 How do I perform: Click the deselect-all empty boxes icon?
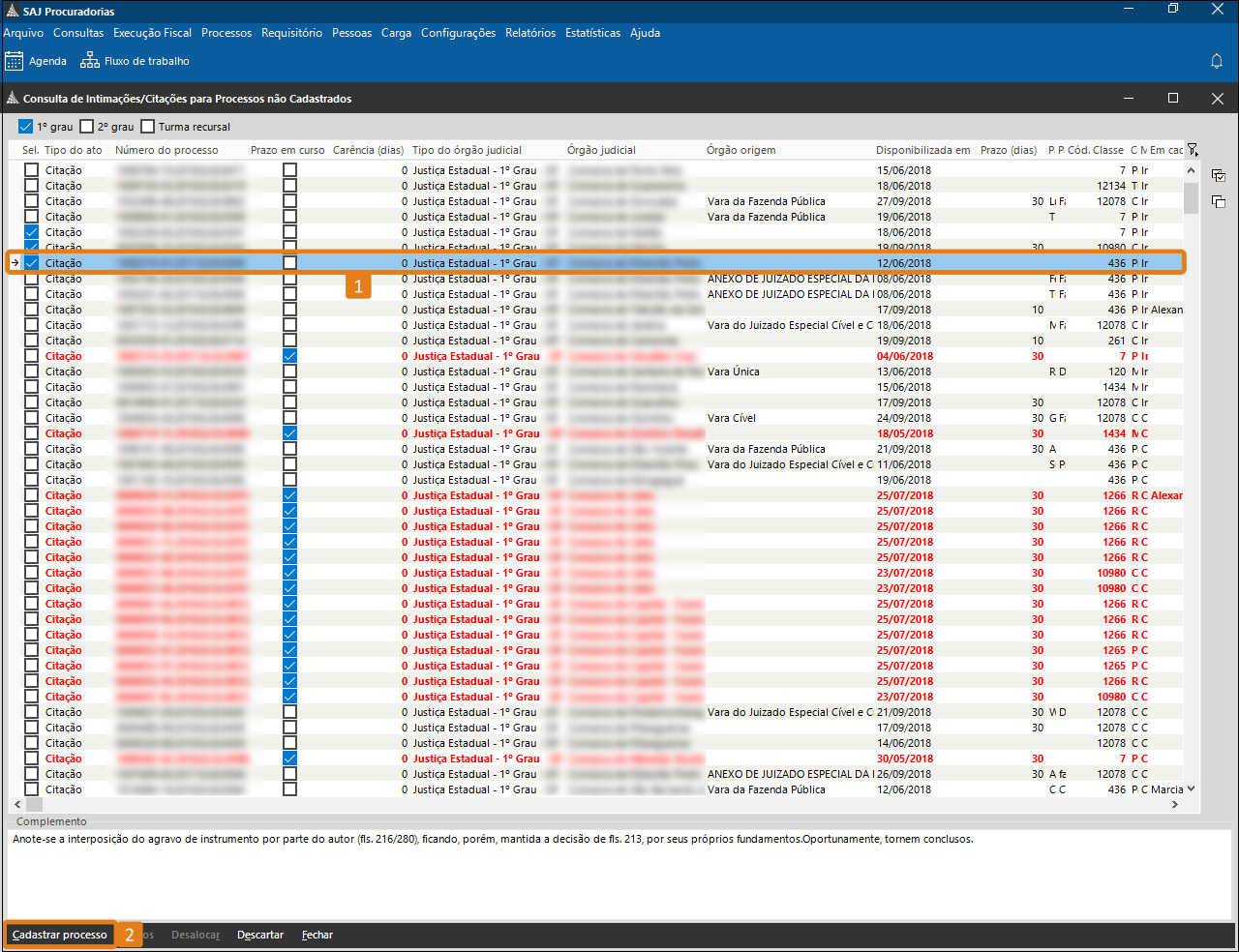tap(1219, 201)
